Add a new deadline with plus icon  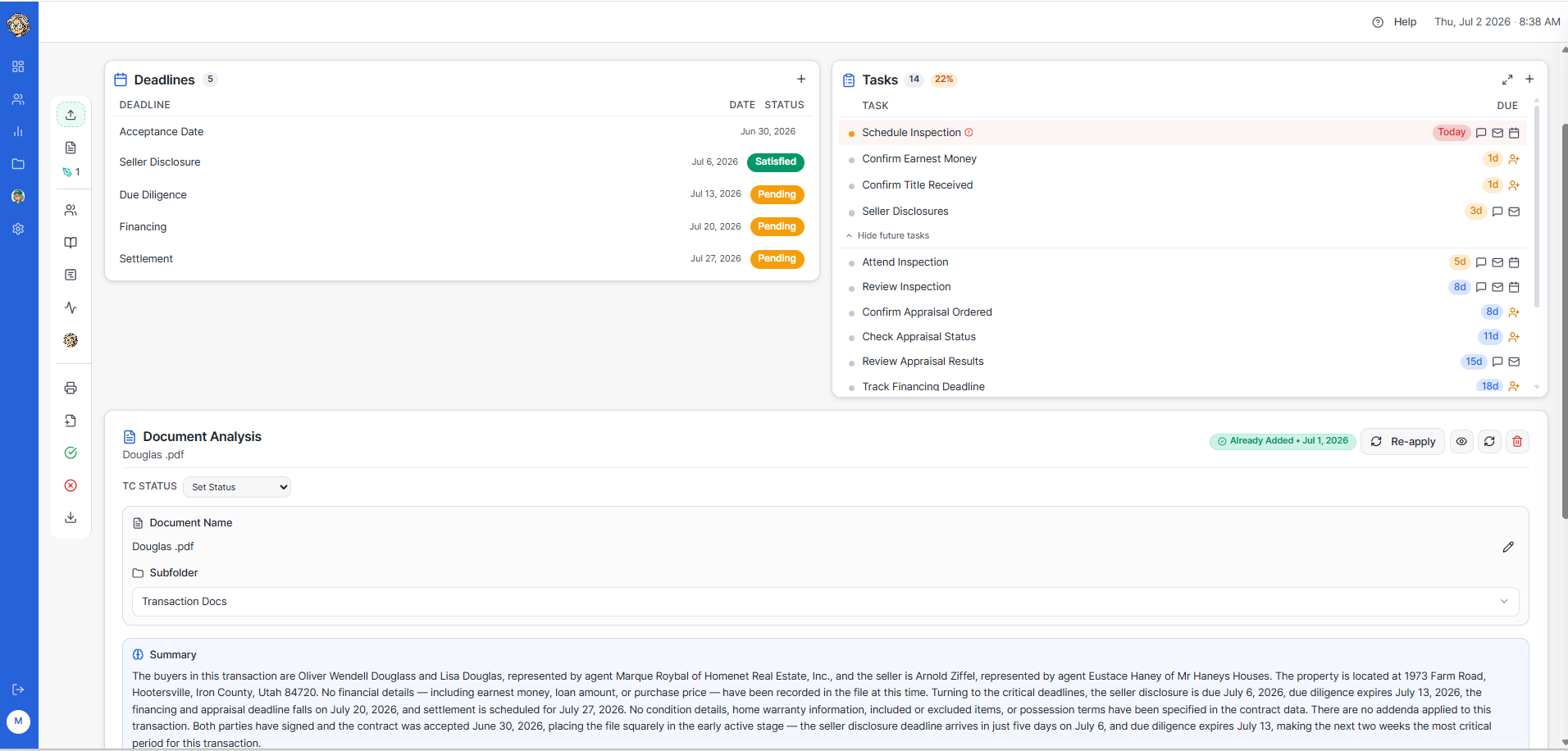pyautogui.click(x=801, y=80)
